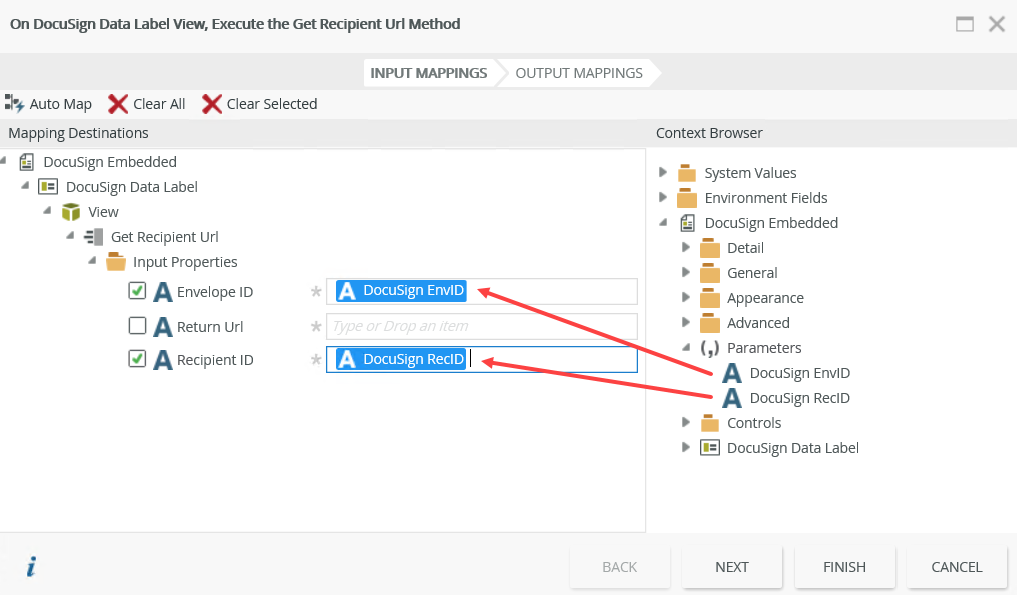1017x595 pixels.
Task: Click the DocuSign RecID parameter icon in Context Browser
Action: (x=732, y=398)
